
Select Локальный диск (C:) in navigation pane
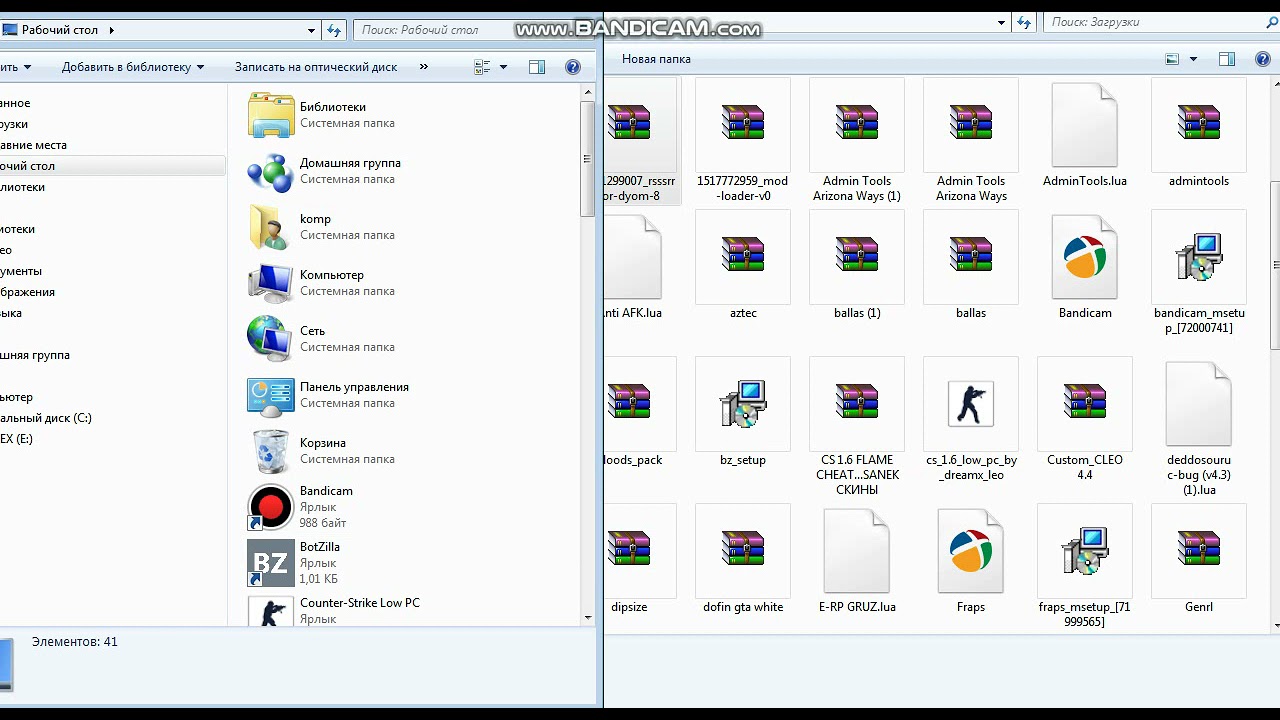(x=46, y=418)
